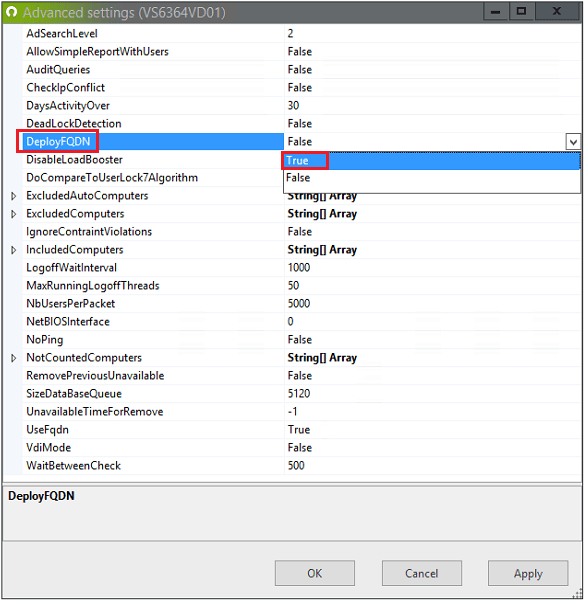Edit the AdSearchLevel value field
The height and width of the screenshot is (600, 584).
[432, 34]
